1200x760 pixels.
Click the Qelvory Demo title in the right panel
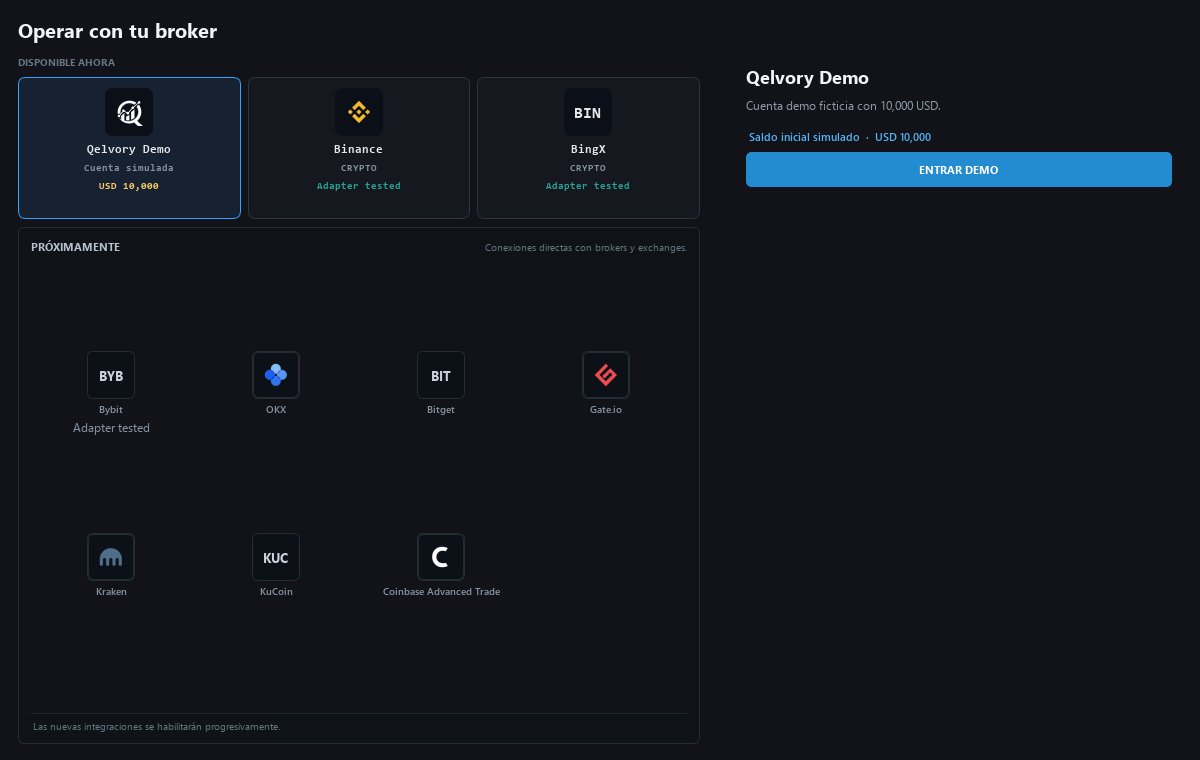[807, 78]
